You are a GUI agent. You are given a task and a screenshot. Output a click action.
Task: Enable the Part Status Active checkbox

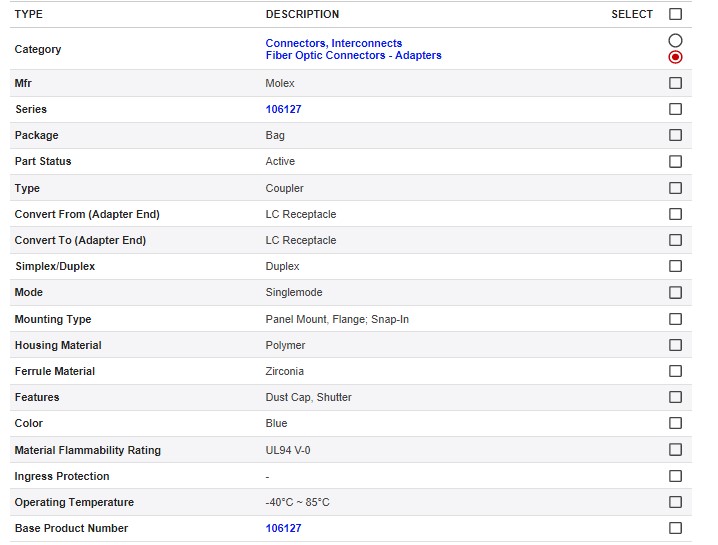[x=675, y=161]
